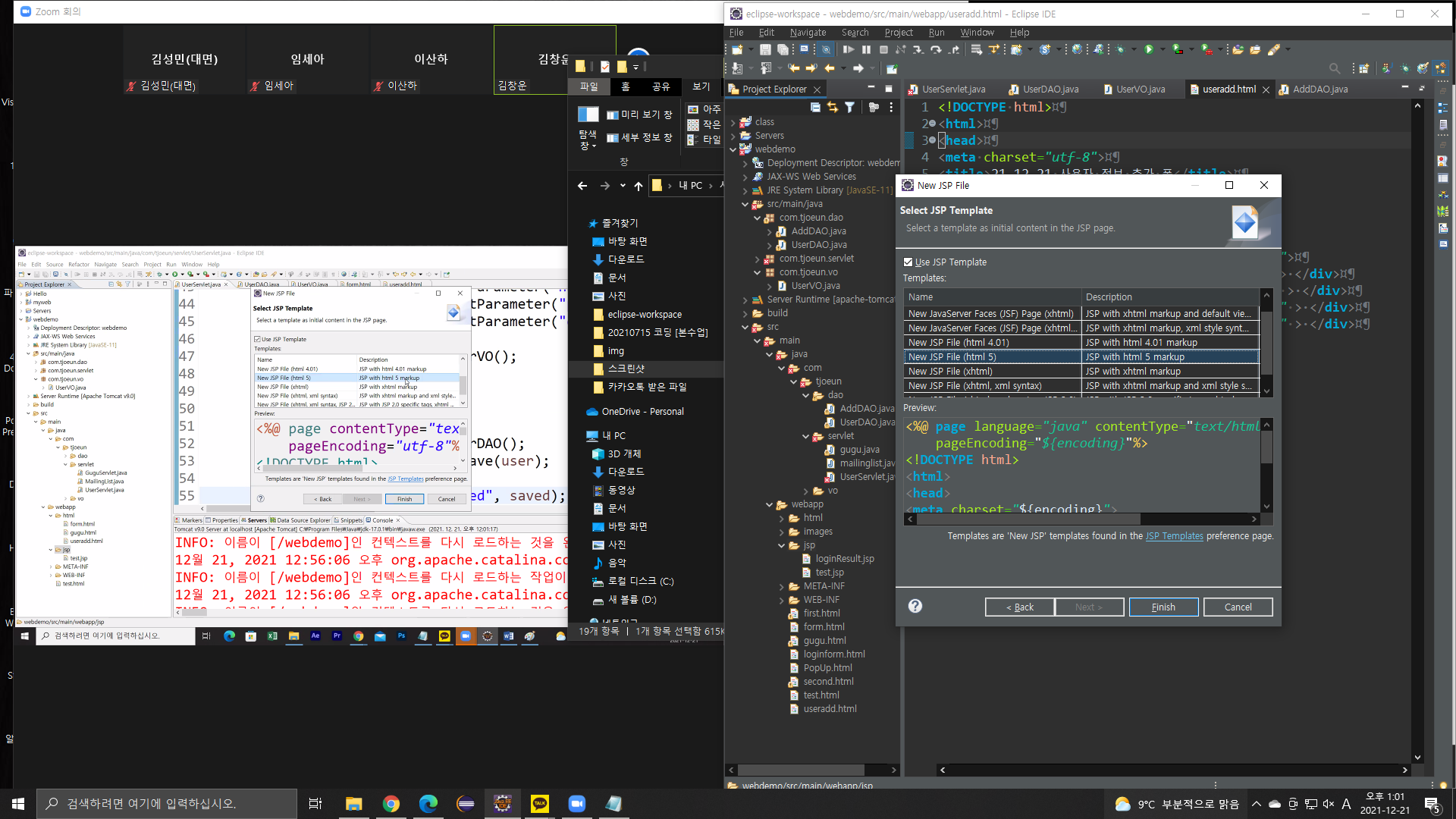Open the JSP Templates preference link
The image size is (1456, 819).
coord(1174,536)
